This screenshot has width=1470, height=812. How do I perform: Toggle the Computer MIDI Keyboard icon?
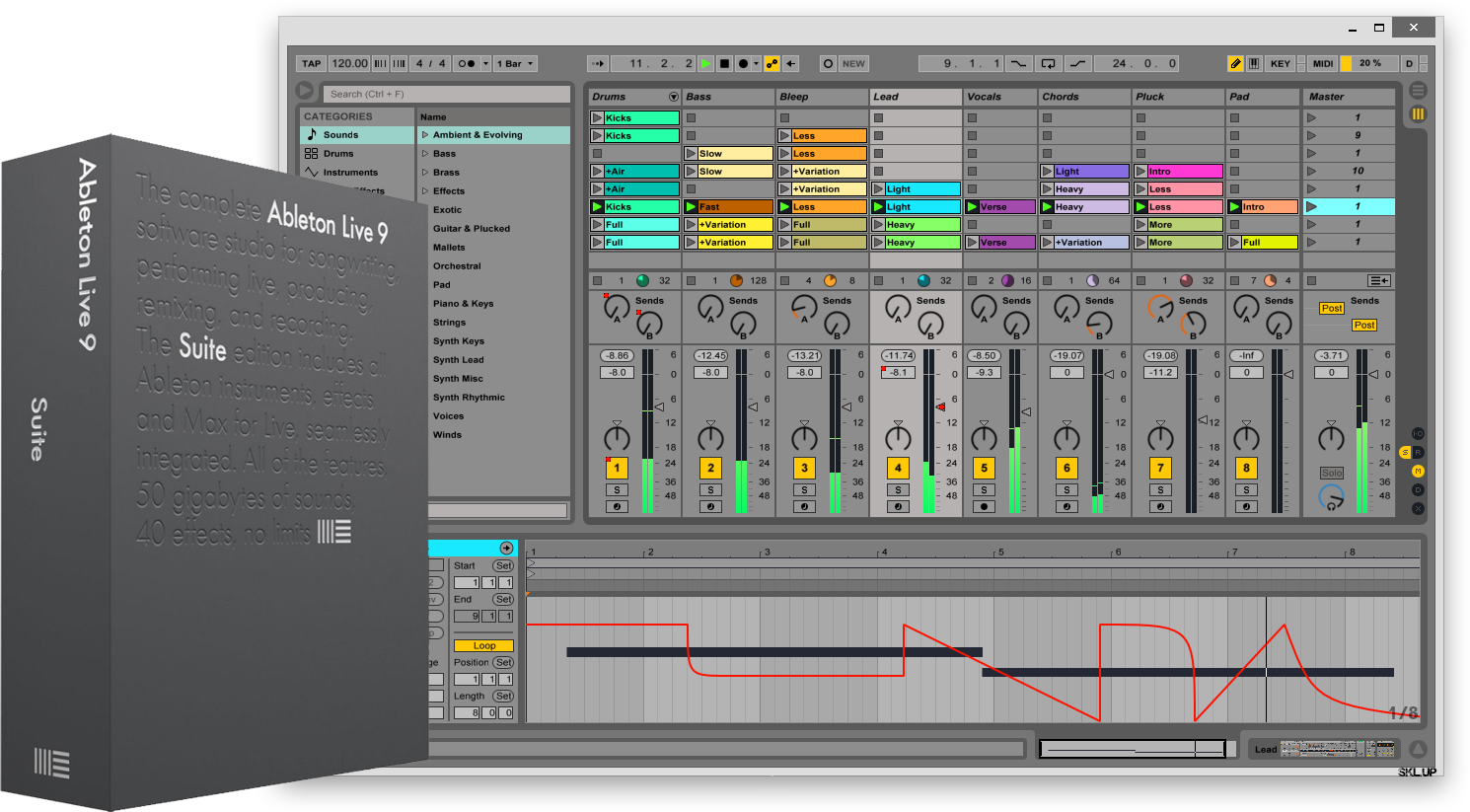[1254, 63]
